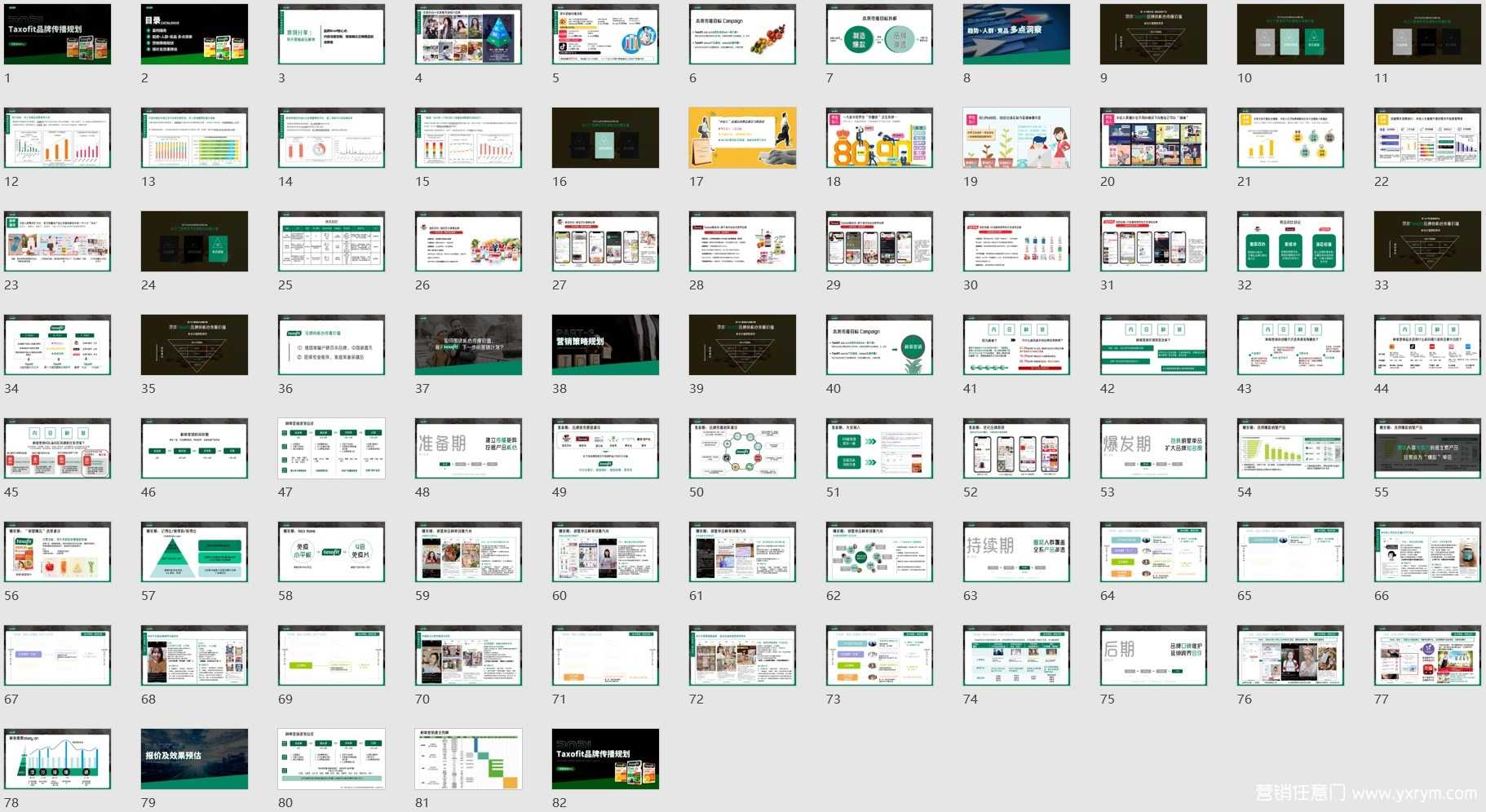The image size is (1486, 812).
Task: Select dark slide 10 with three boxes
Action: 1290,34
